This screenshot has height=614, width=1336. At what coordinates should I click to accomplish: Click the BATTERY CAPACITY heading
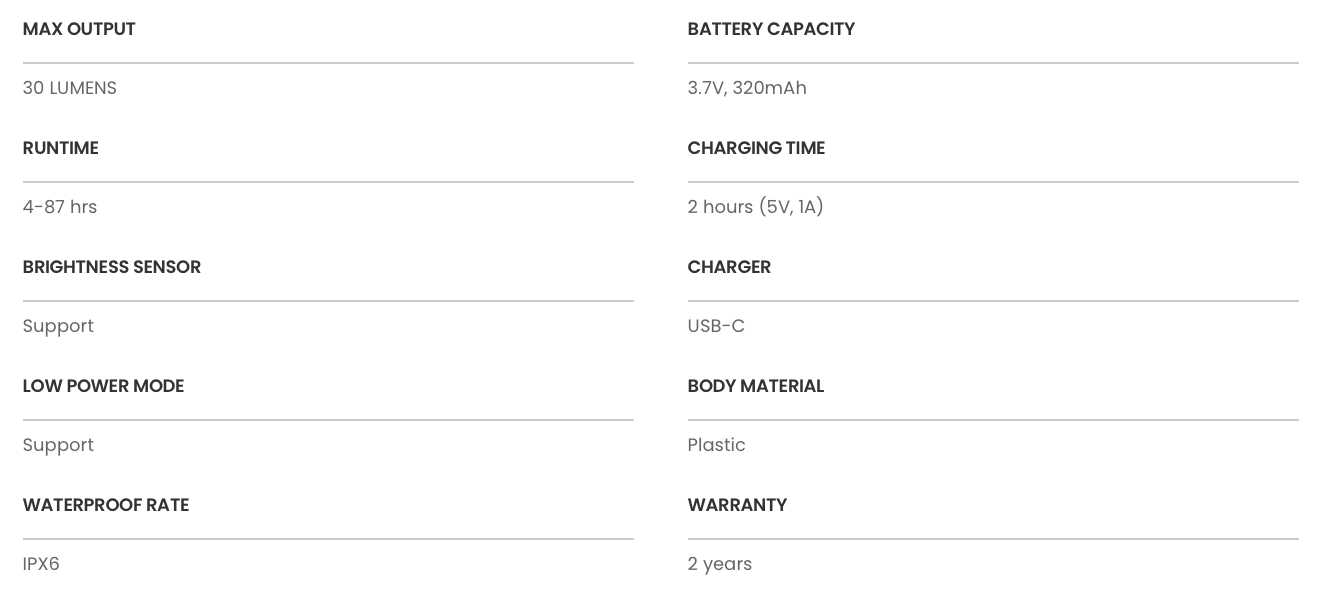[771, 29]
